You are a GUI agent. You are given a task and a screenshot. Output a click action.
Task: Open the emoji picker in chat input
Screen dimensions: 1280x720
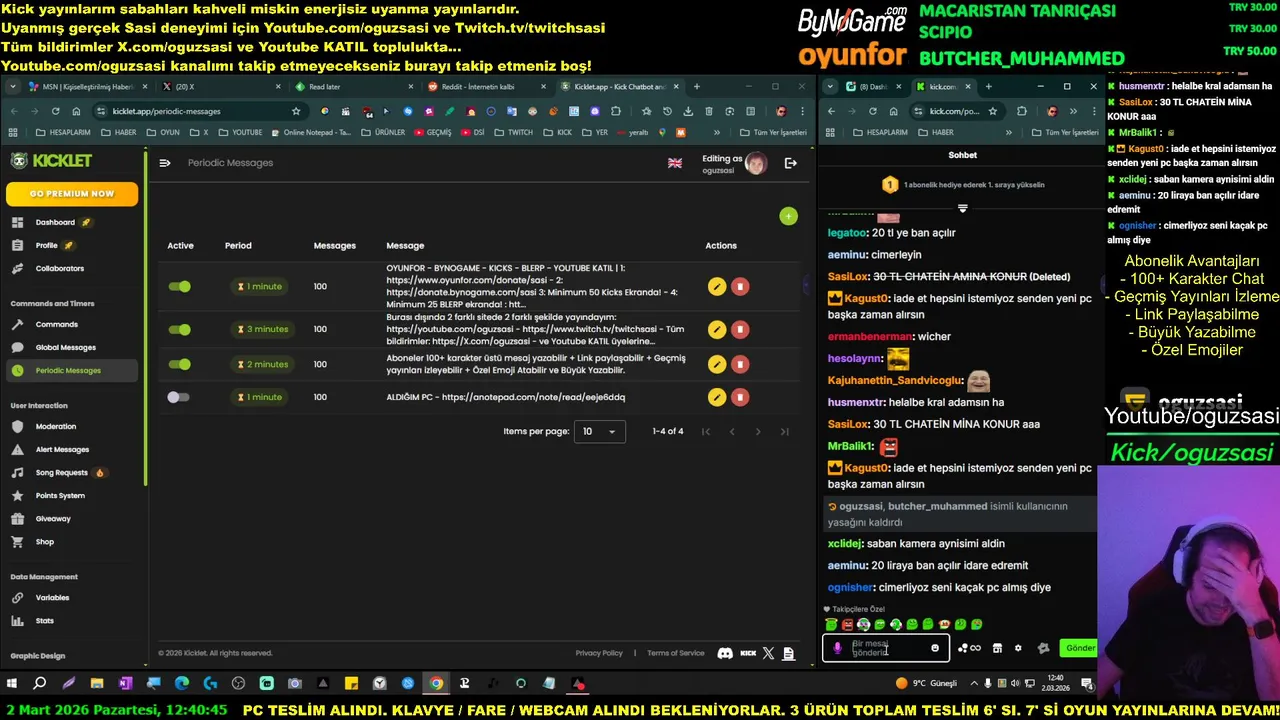pos(935,648)
